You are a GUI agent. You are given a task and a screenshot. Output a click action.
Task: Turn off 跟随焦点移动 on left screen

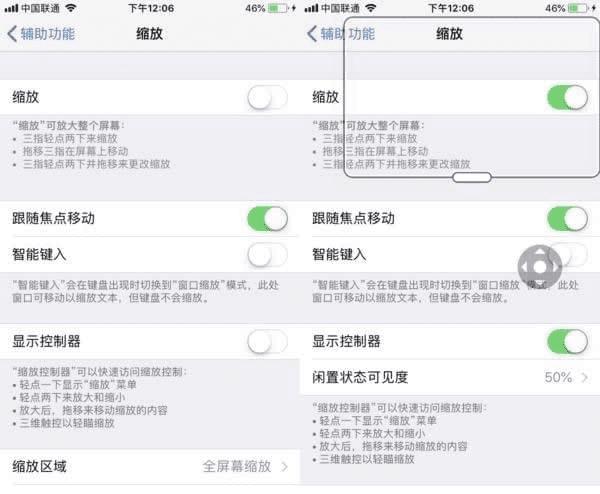click(x=267, y=219)
